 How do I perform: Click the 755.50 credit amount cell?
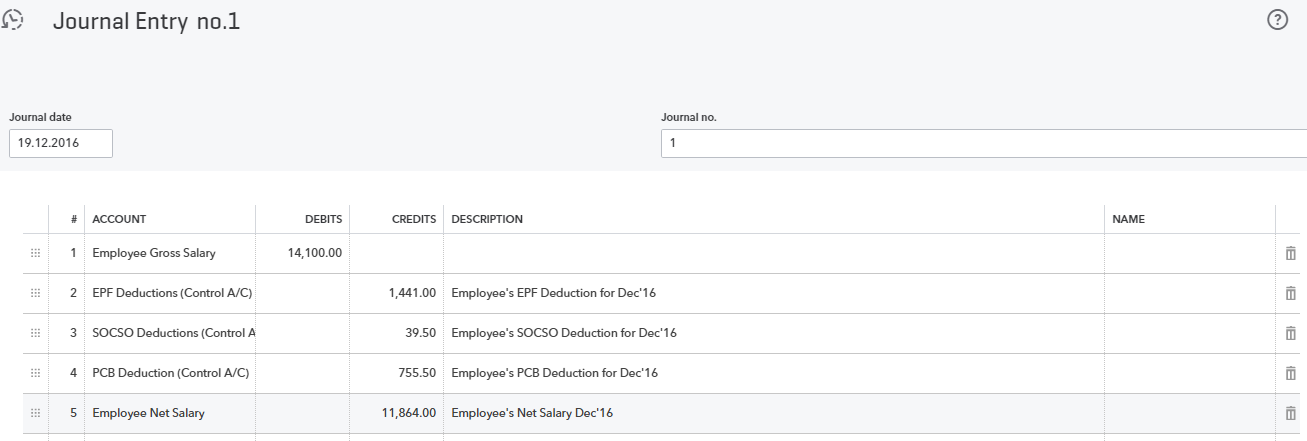click(397, 373)
